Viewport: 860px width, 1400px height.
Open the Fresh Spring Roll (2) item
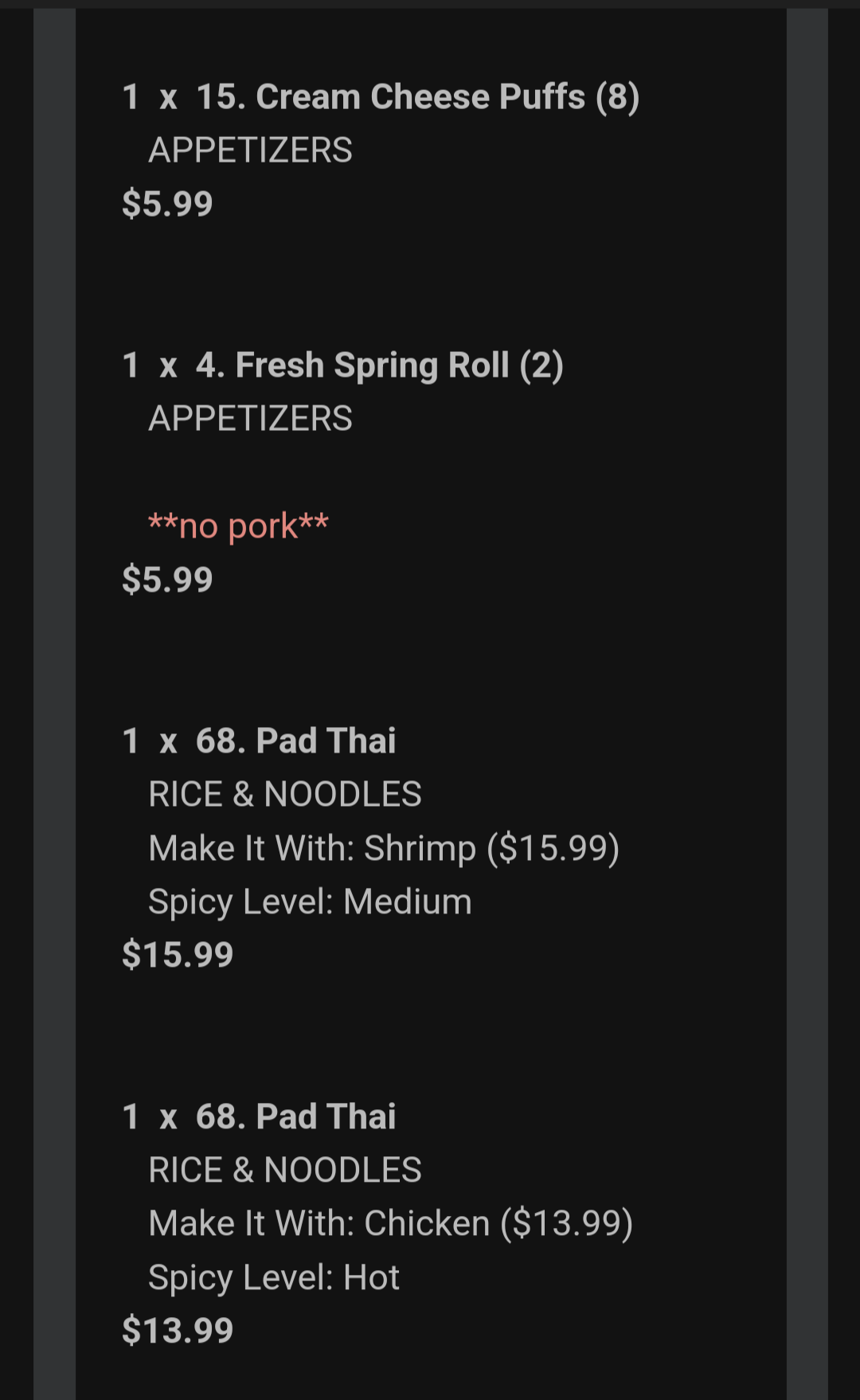(379, 366)
